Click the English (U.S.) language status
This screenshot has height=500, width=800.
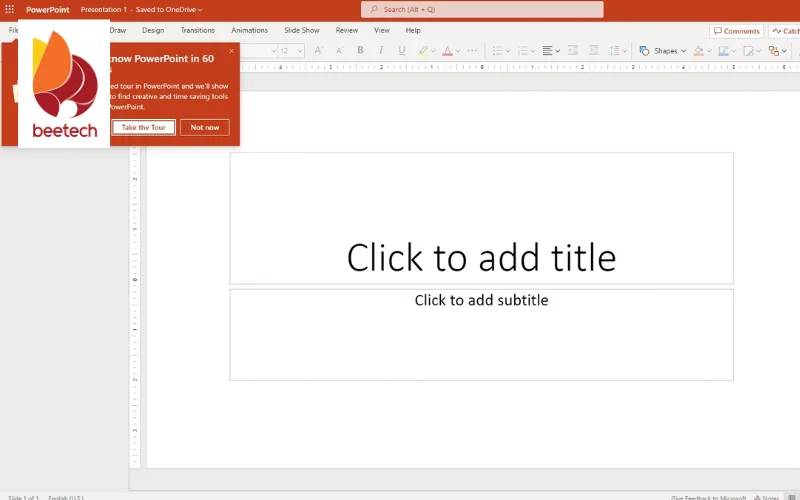[x=66, y=497]
